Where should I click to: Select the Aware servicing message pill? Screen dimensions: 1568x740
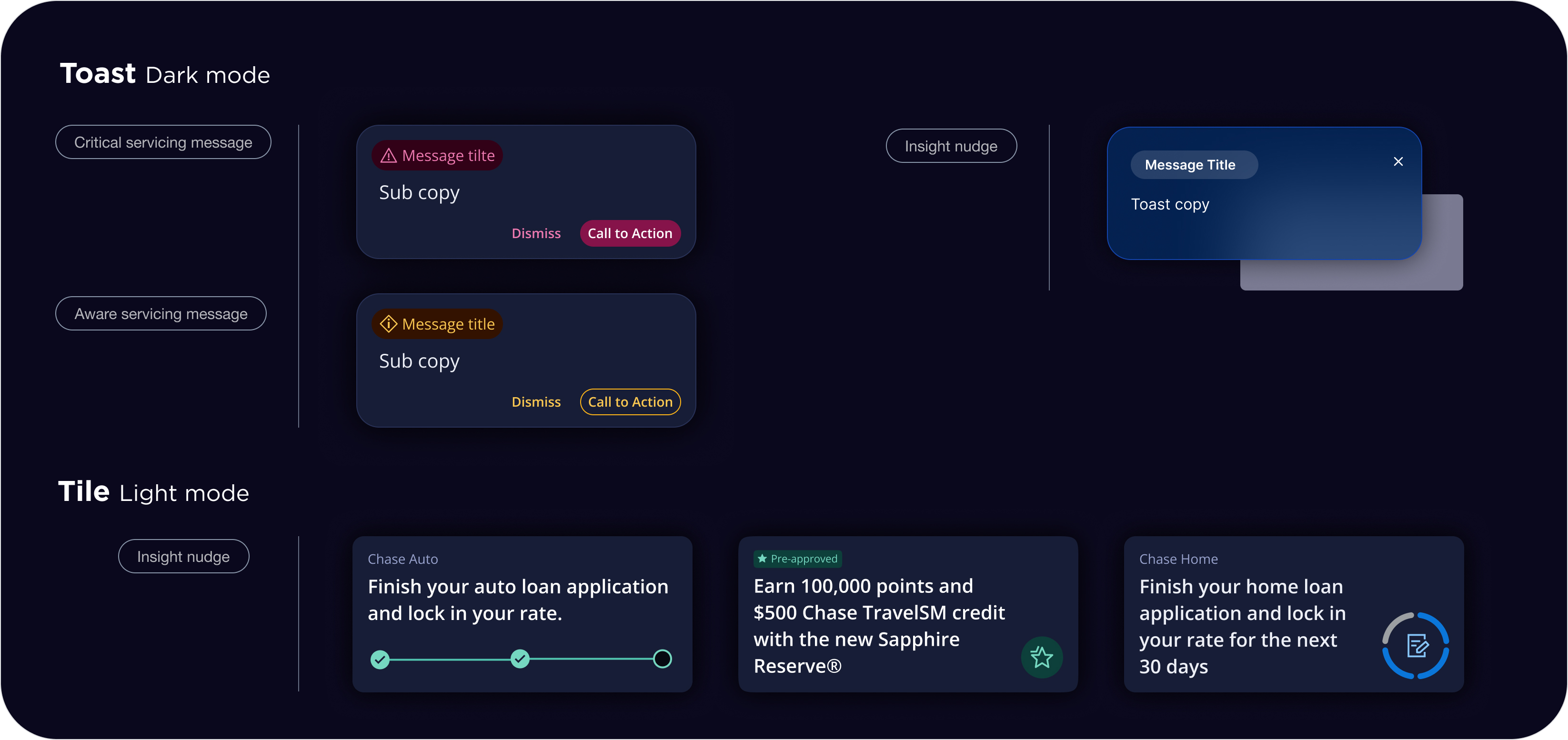click(x=161, y=314)
